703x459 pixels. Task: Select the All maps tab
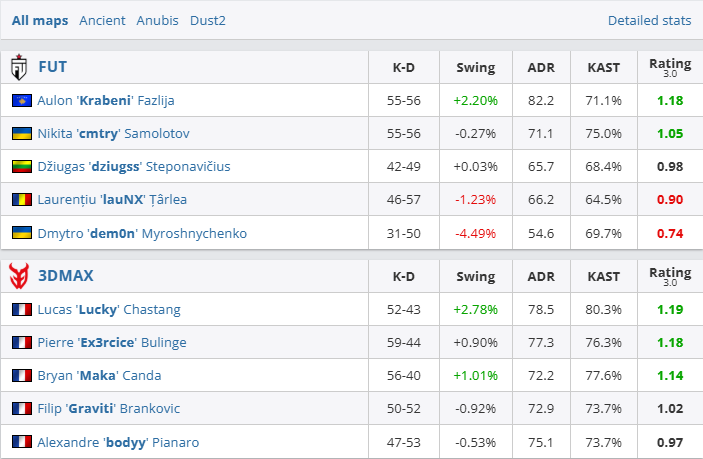[40, 20]
